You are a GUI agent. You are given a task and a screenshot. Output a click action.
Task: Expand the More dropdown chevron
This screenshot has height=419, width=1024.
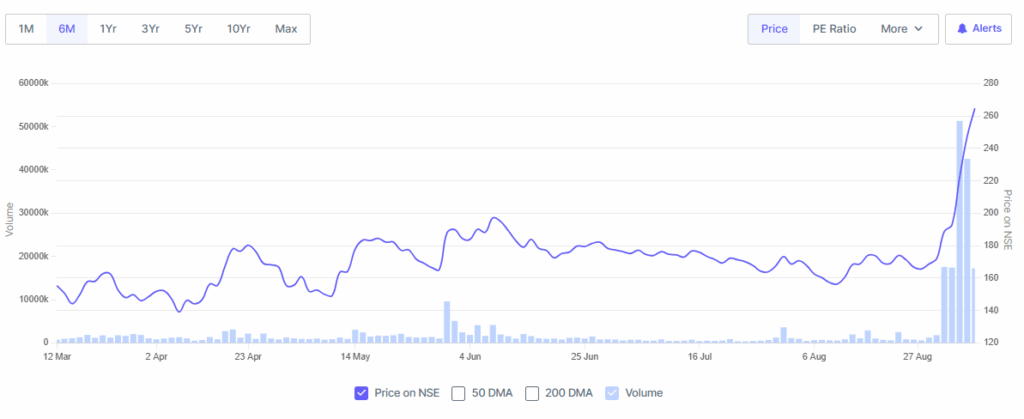point(918,29)
